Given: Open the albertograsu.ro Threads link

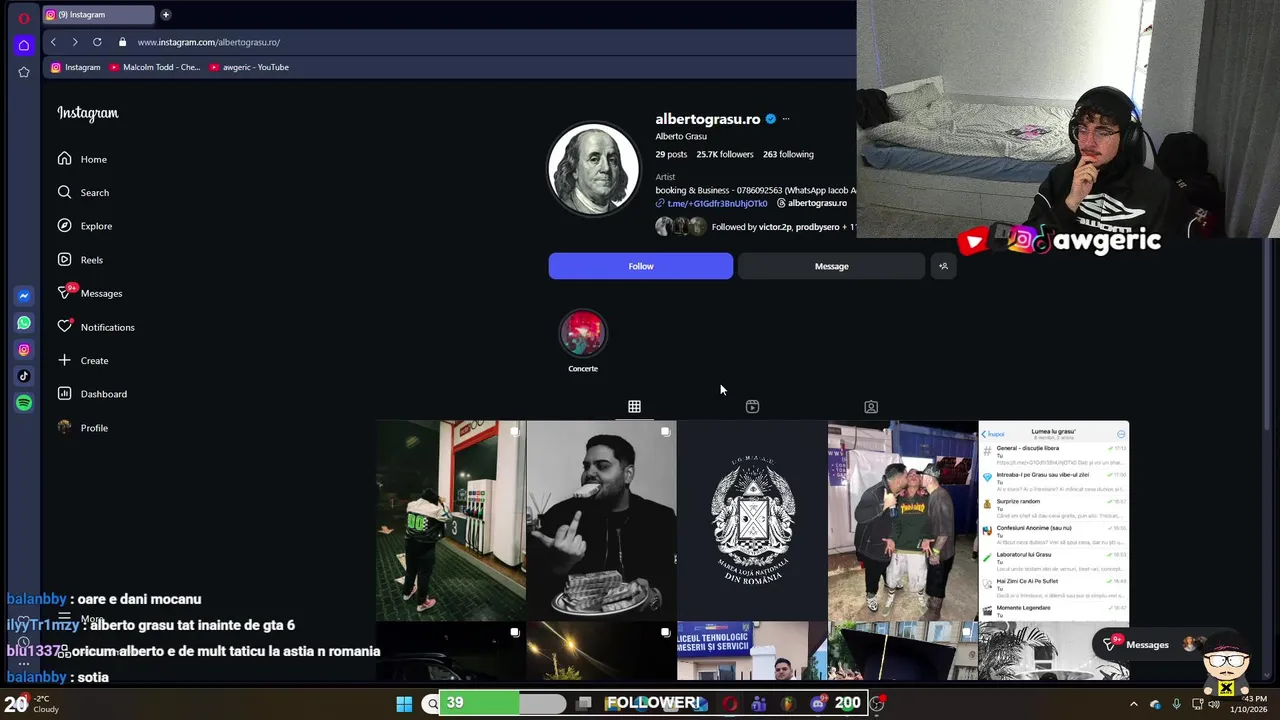Looking at the screenshot, I should [x=812, y=203].
